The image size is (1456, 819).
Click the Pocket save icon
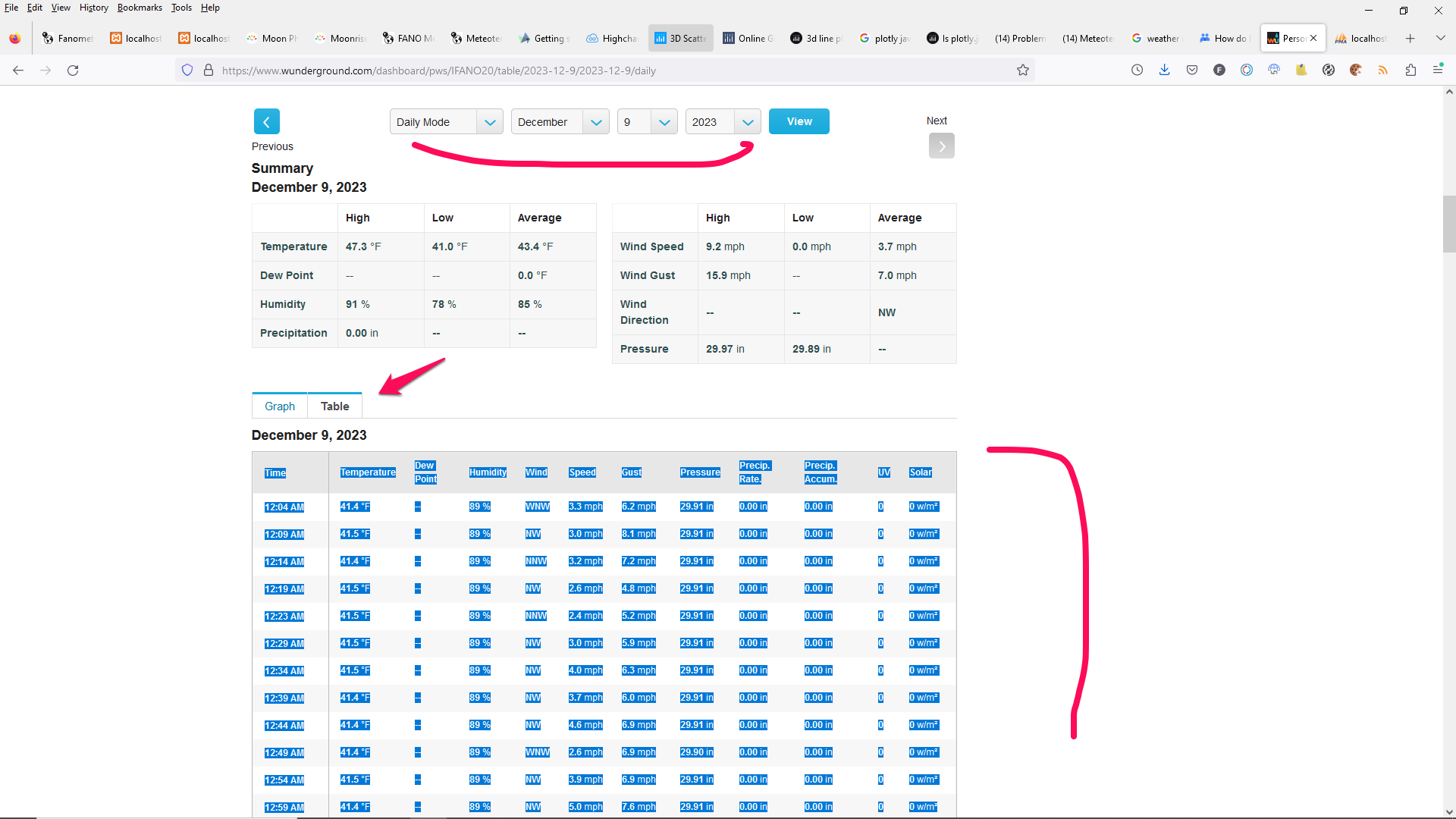(x=1192, y=71)
